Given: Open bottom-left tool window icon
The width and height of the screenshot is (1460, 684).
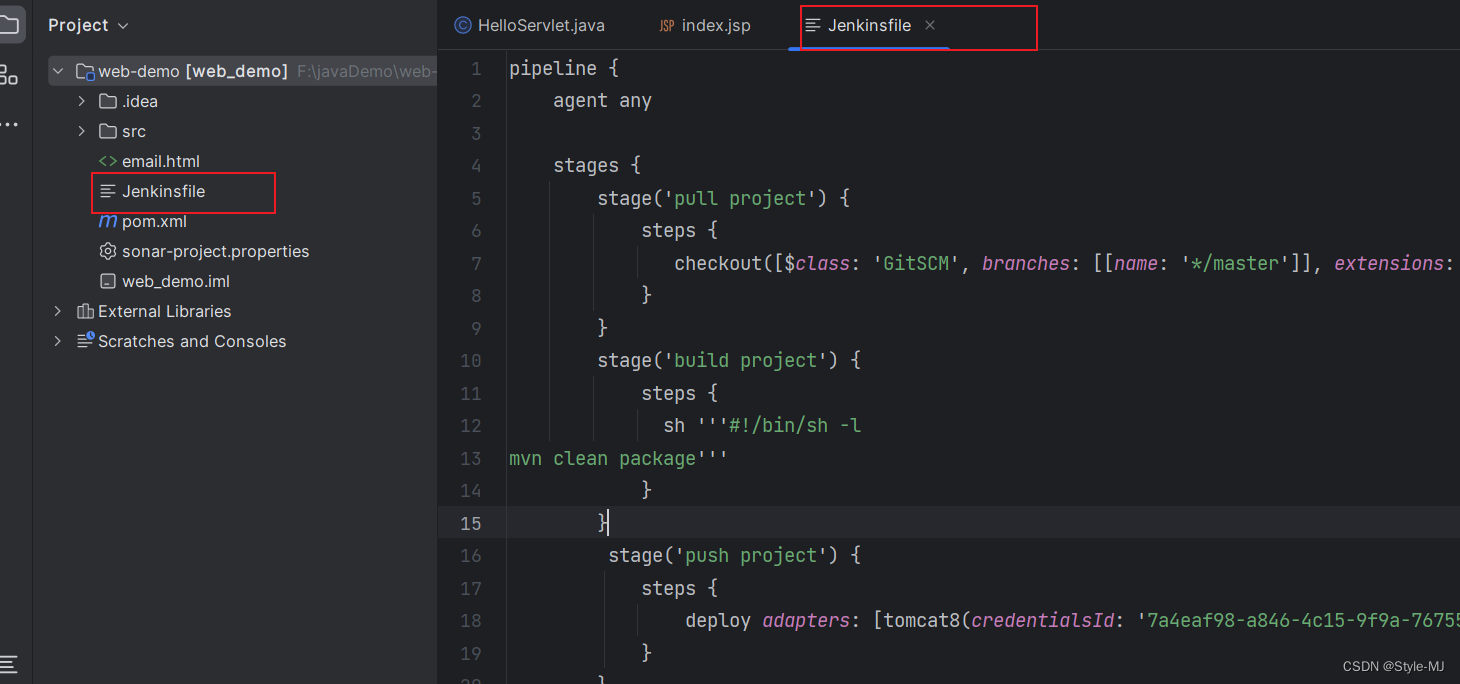Looking at the screenshot, I should click(x=8, y=663).
